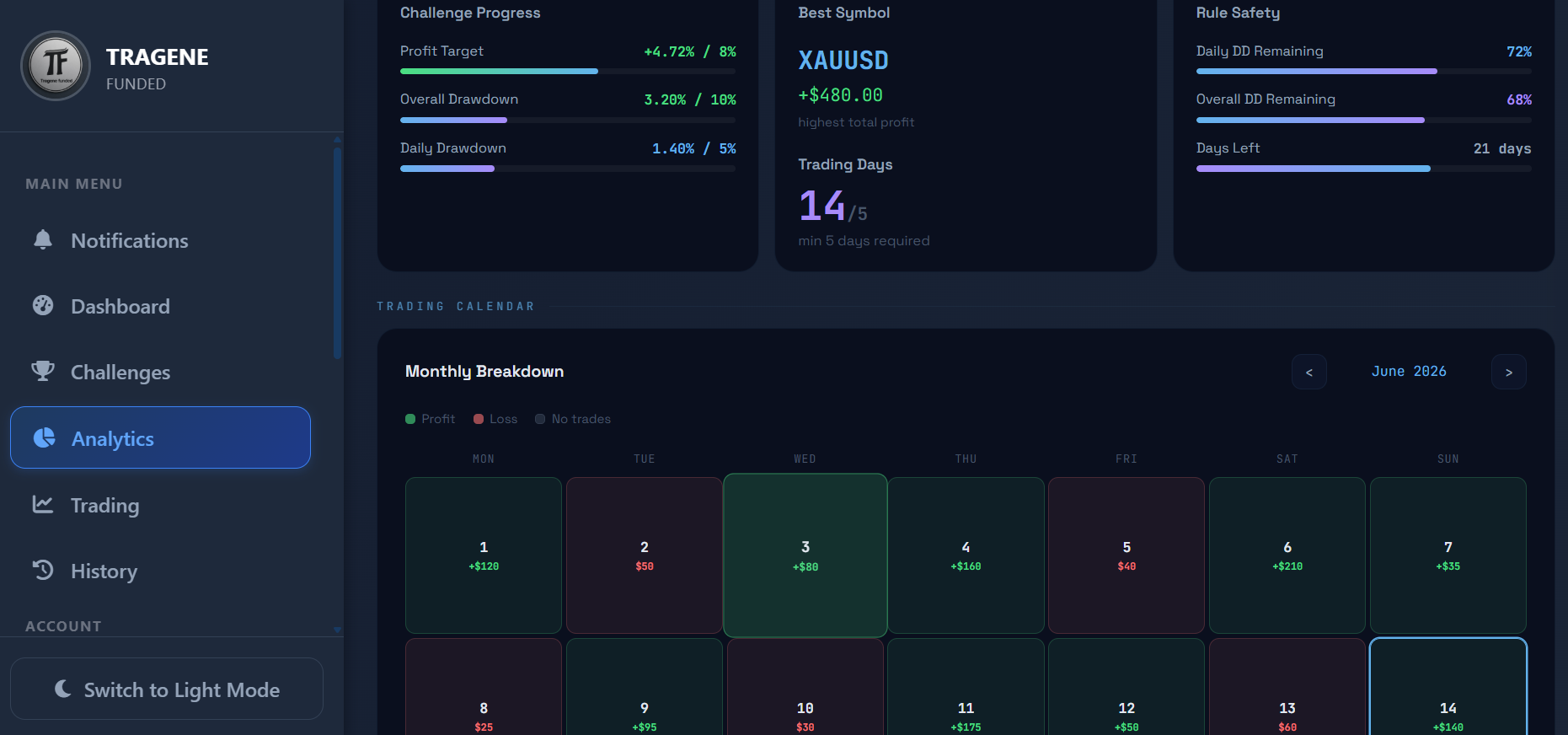Click the green Profit legend dot
Viewport: 1568px width, 735px height.
tap(410, 419)
